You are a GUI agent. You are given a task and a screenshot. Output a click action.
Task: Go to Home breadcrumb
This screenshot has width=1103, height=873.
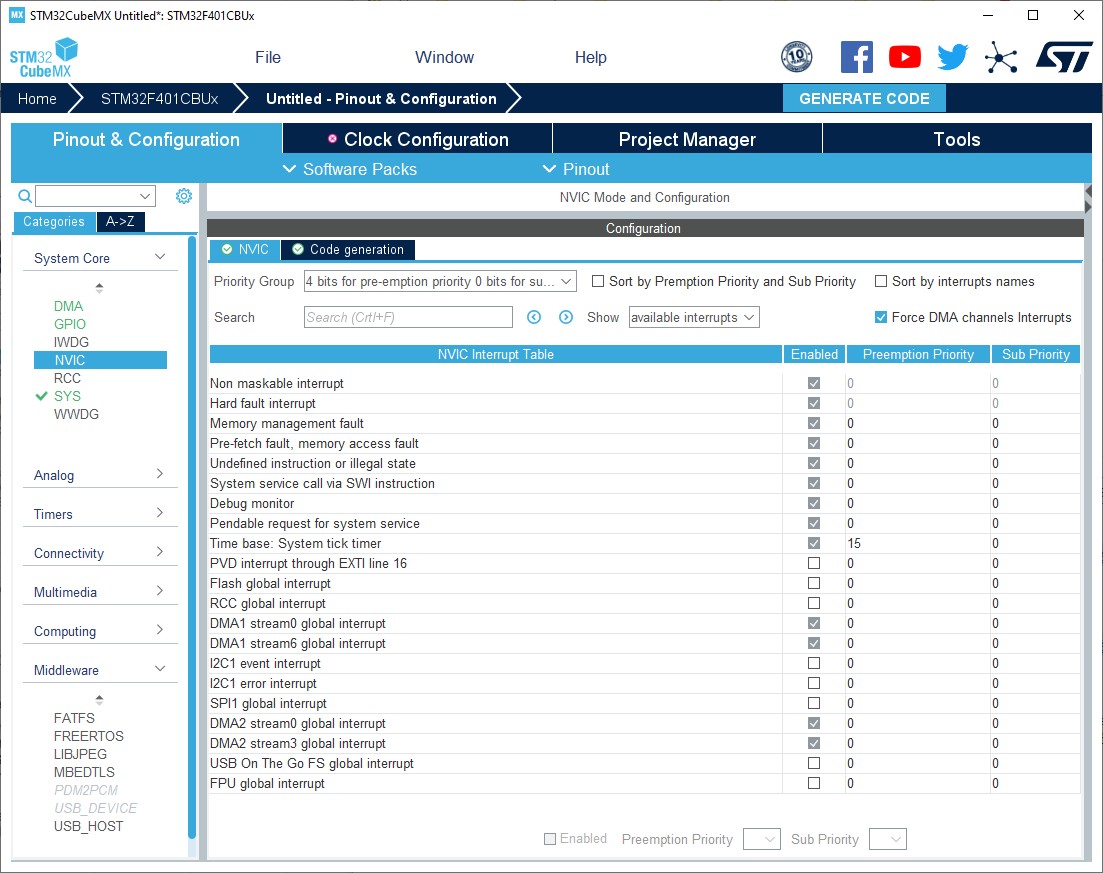[37, 98]
